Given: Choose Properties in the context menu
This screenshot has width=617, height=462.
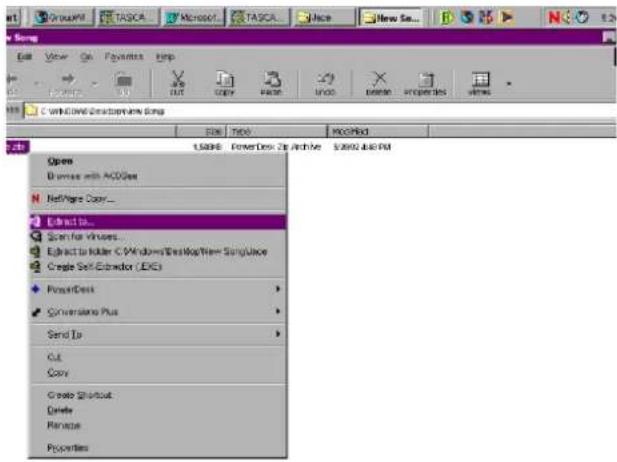Looking at the screenshot, I should (68, 447).
